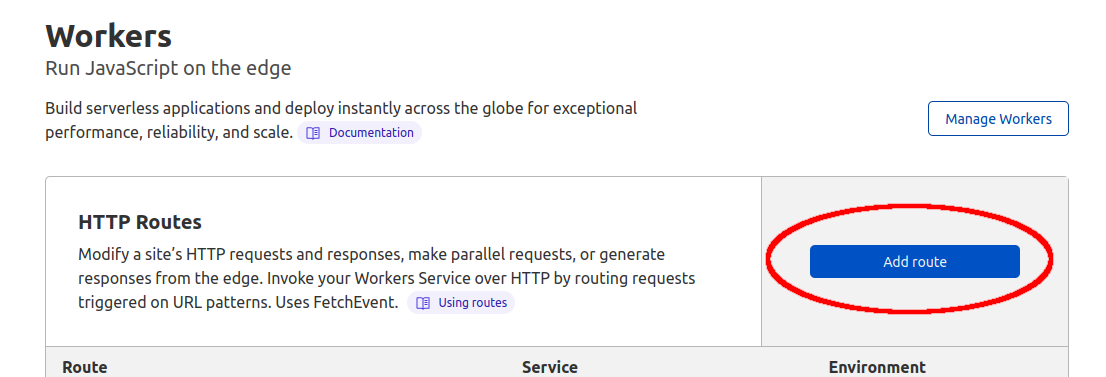This screenshot has height=377, width=1106.
Task: Click the HTTP Routes section title
Action: pos(140,222)
